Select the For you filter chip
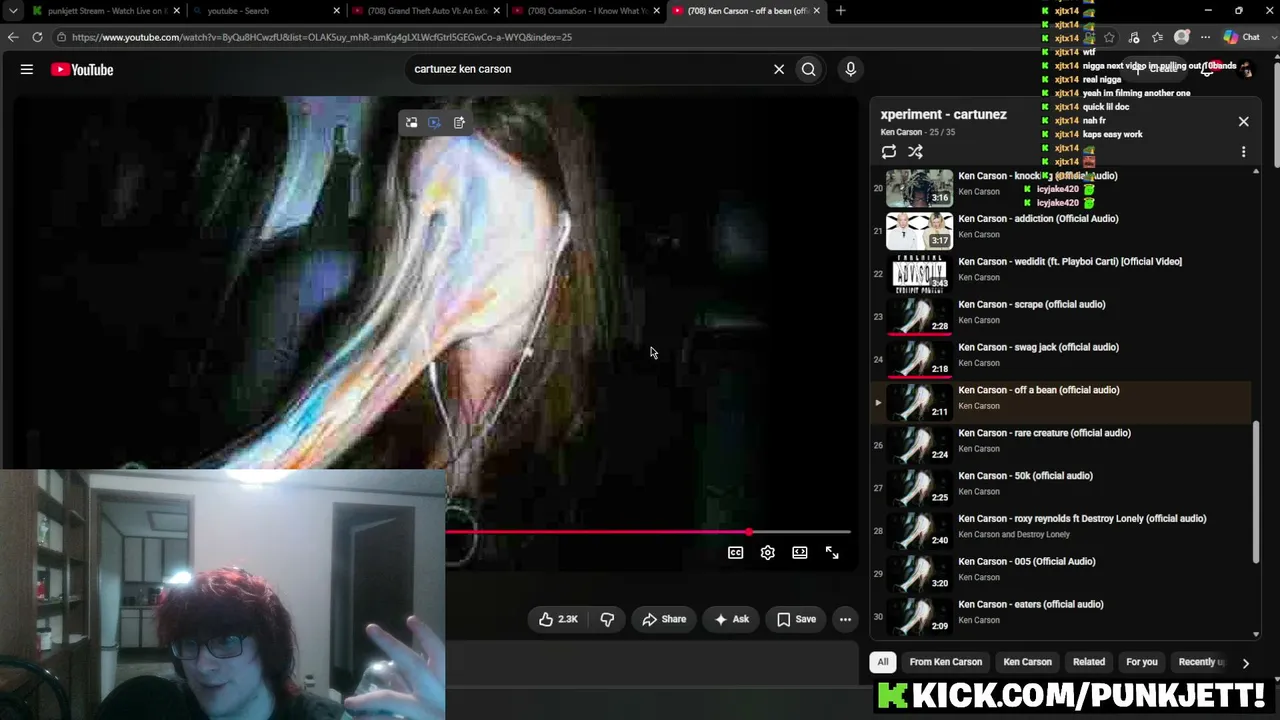Image resolution: width=1280 pixels, height=720 pixels. coord(1142,662)
